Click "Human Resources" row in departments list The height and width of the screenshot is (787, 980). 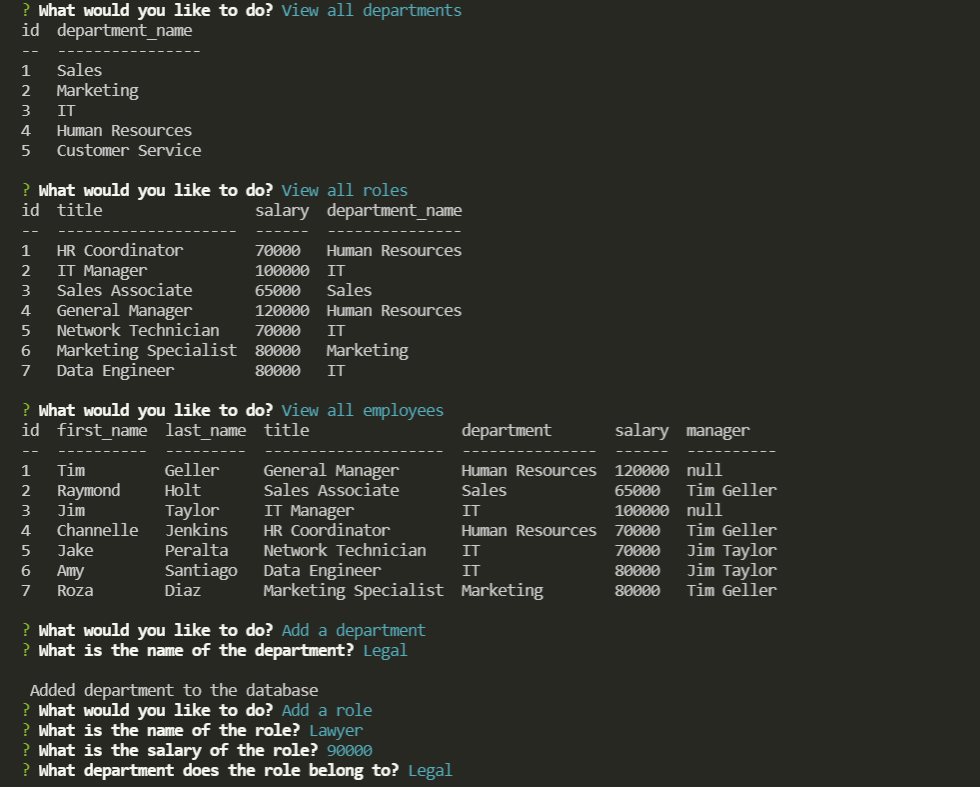(123, 130)
